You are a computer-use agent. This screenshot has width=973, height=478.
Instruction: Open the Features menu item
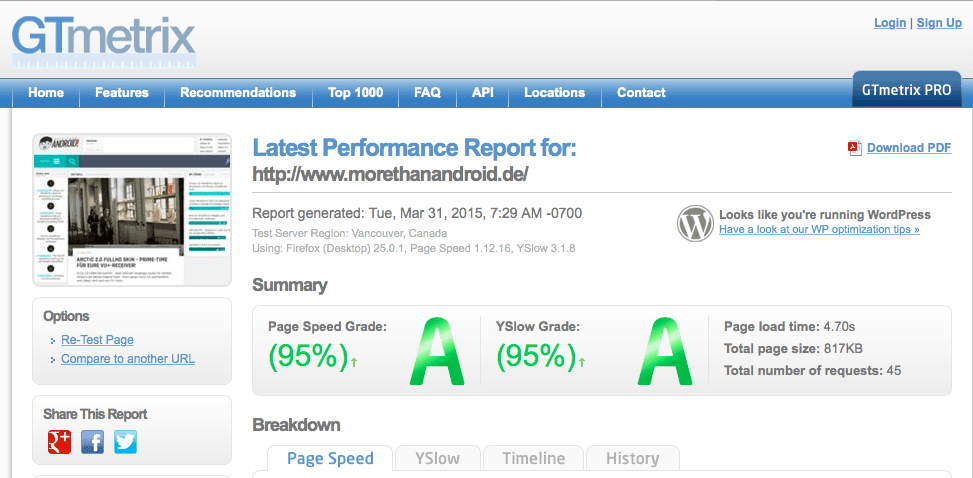122,93
